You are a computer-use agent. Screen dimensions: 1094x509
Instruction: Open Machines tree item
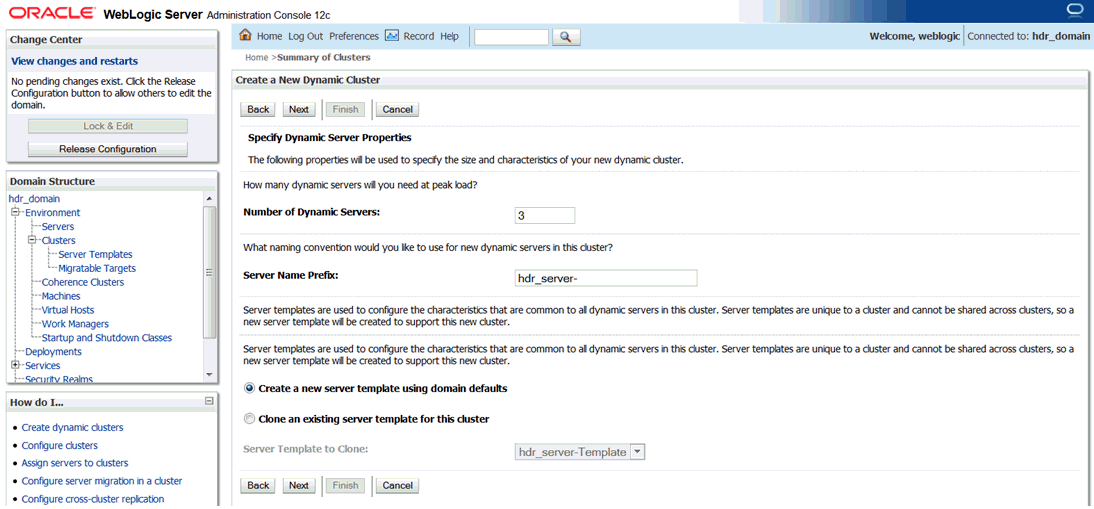click(x=61, y=296)
